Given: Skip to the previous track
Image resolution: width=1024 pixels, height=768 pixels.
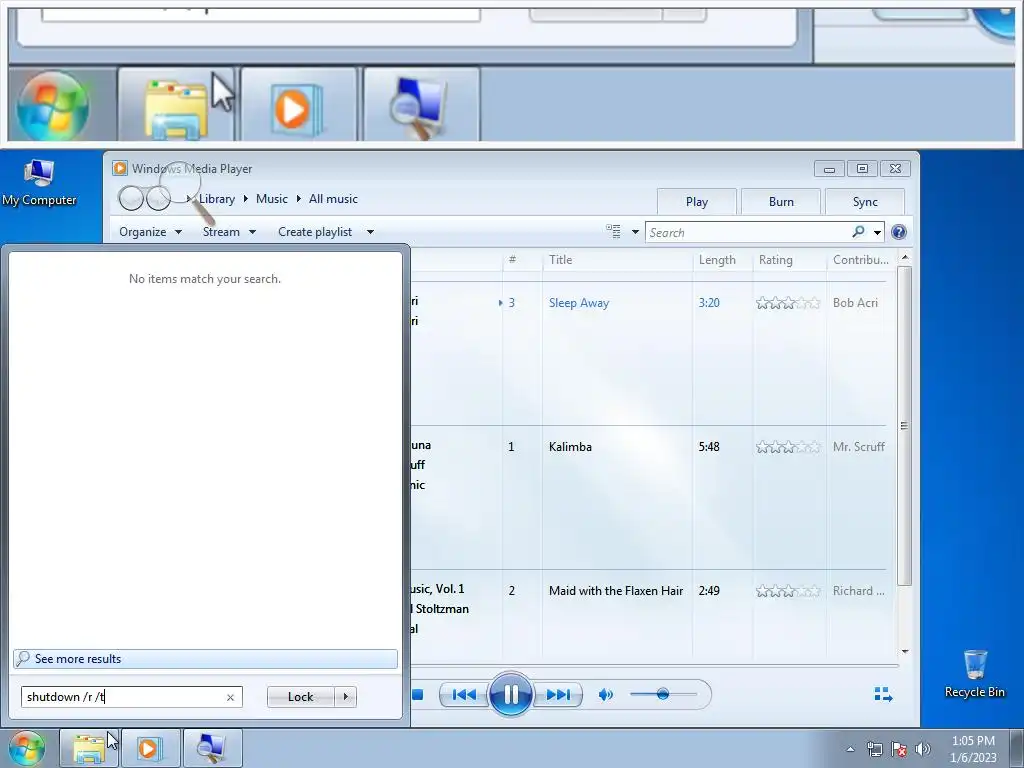Looking at the screenshot, I should (464, 695).
